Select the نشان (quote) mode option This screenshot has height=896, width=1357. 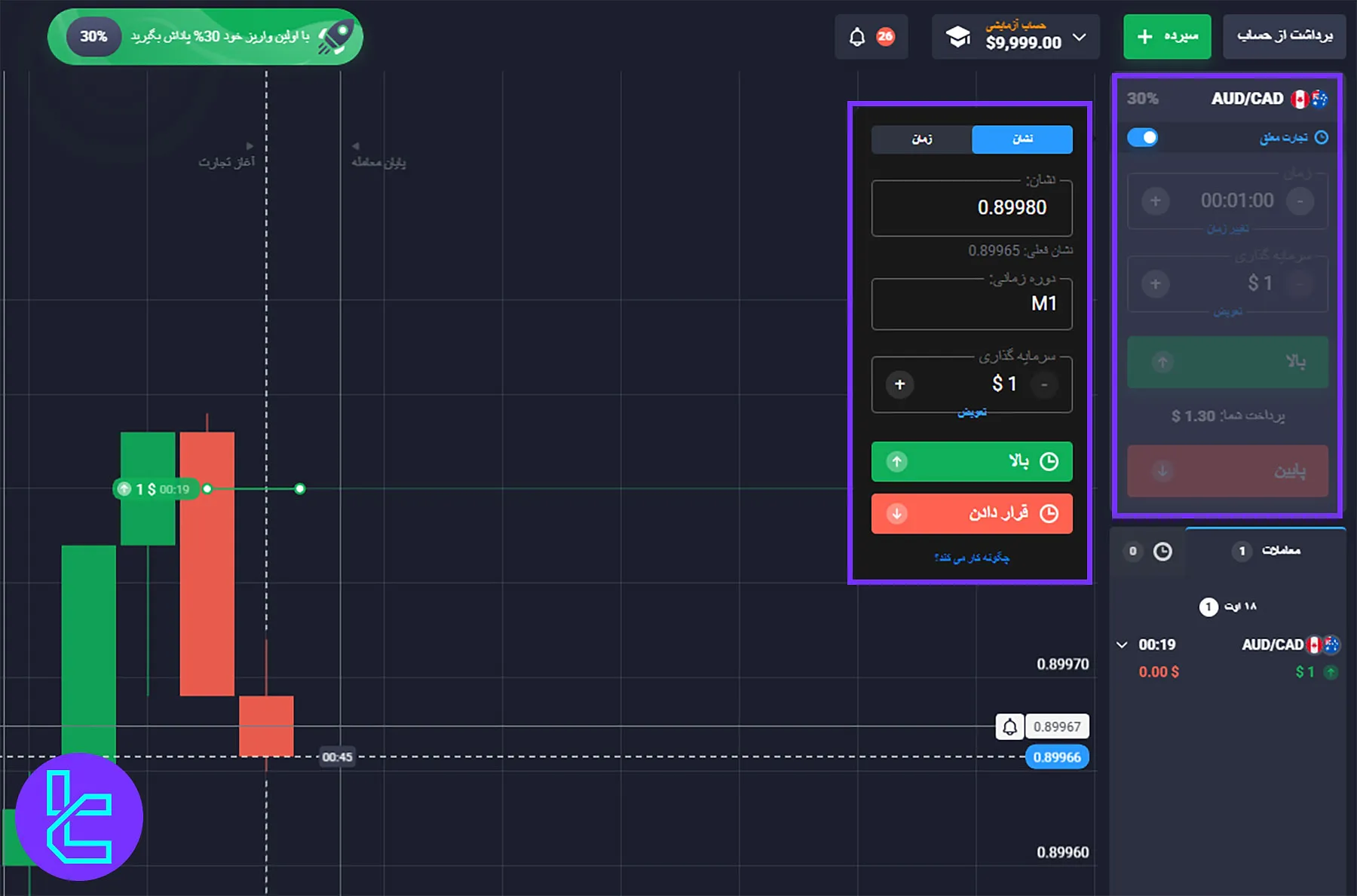coord(1022,139)
